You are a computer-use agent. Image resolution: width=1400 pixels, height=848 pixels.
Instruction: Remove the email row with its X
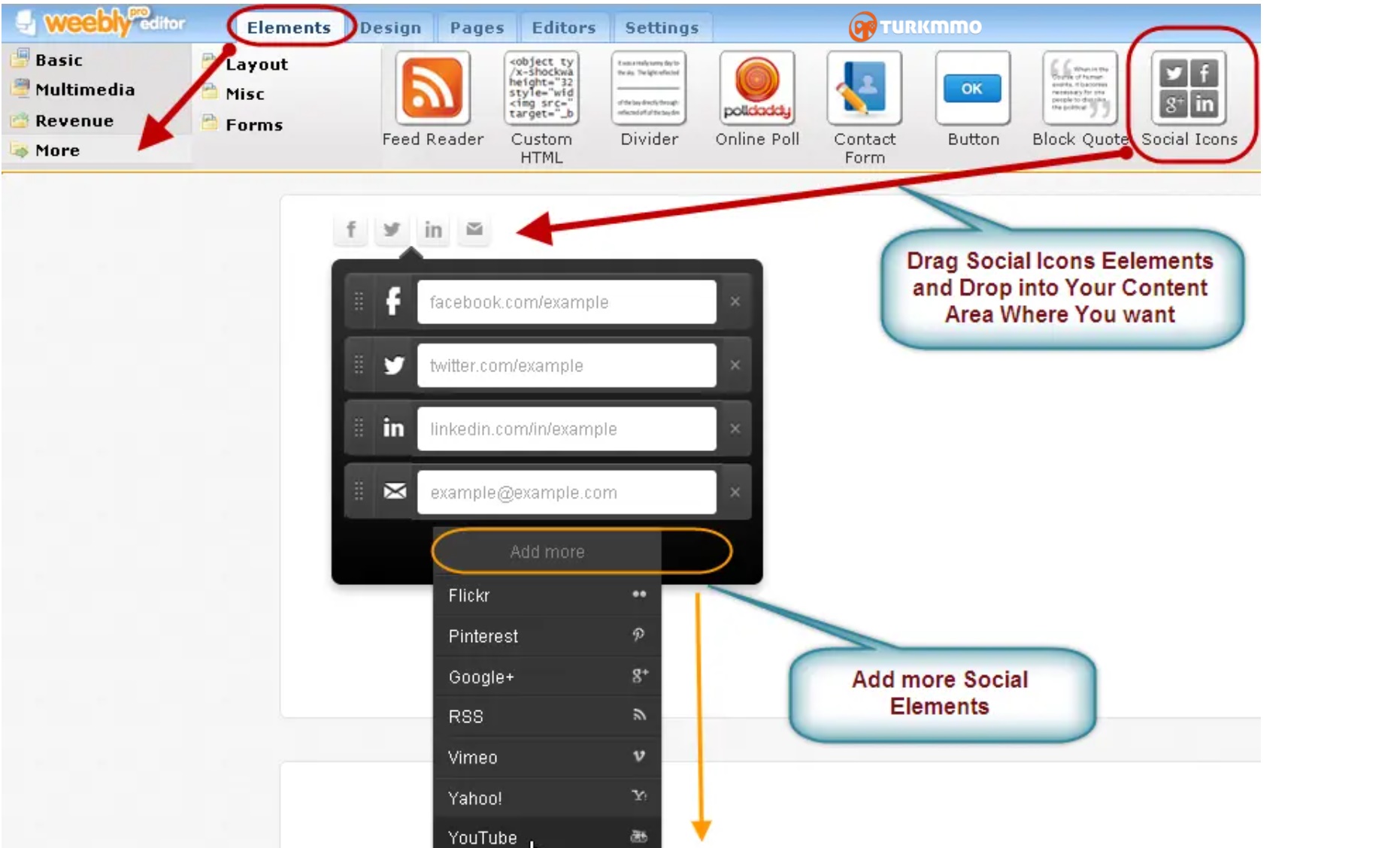coord(735,492)
